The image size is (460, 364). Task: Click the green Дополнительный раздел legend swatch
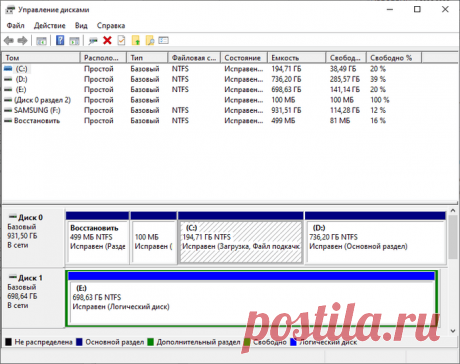151,342
